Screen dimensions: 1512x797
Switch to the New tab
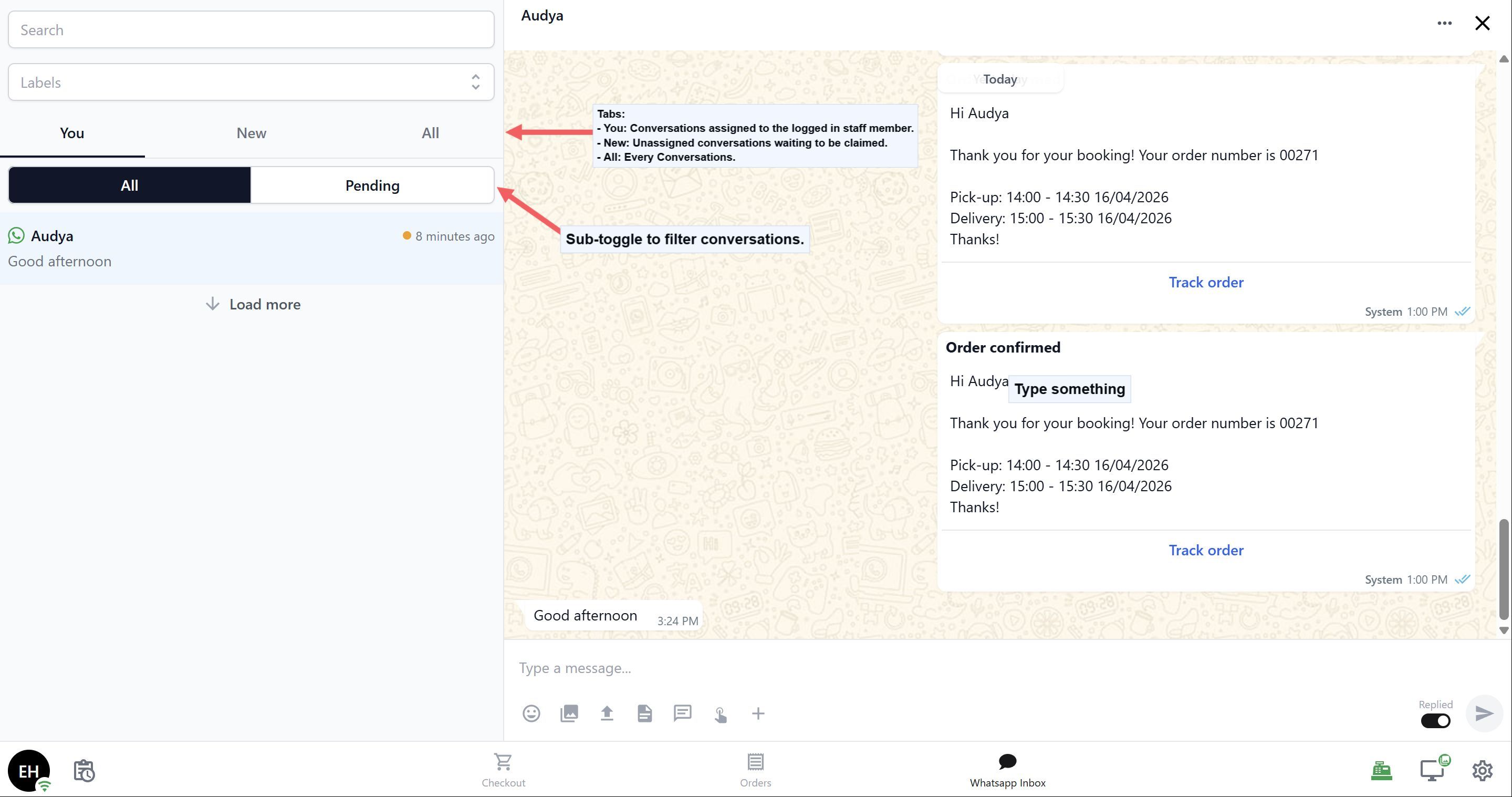click(x=251, y=133)
